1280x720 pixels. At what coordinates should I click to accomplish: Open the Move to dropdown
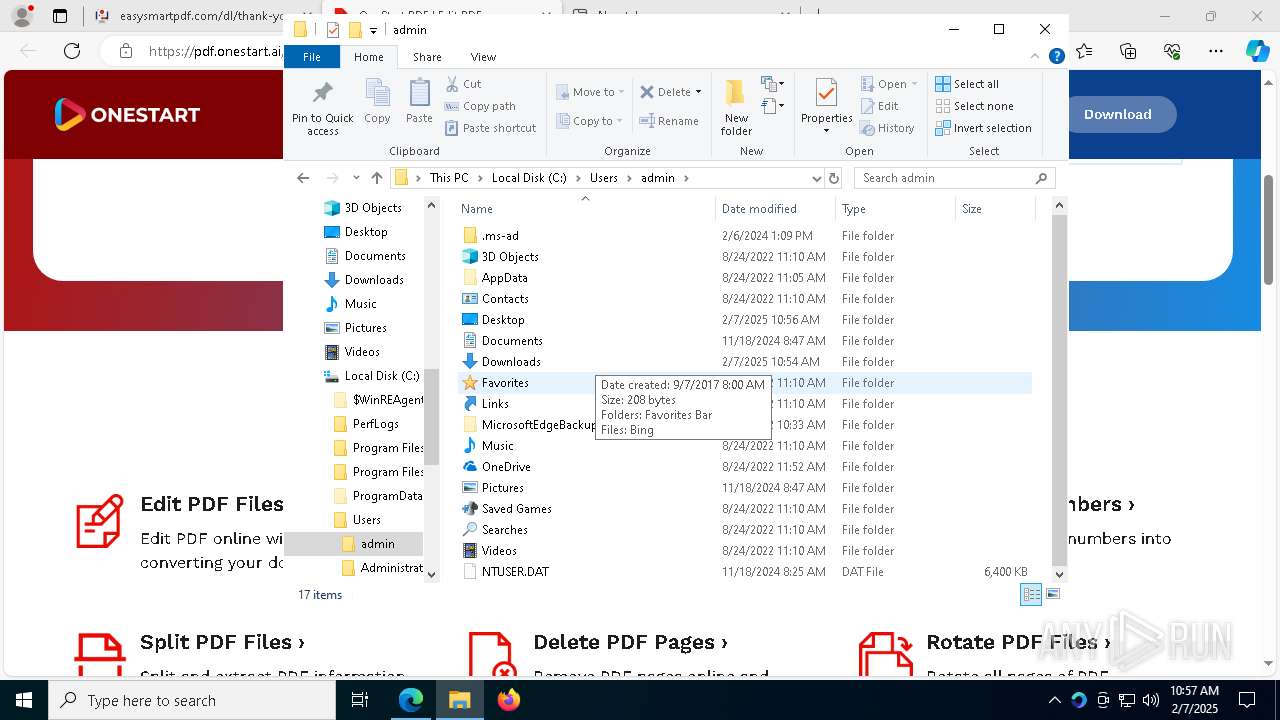point(590,92)
